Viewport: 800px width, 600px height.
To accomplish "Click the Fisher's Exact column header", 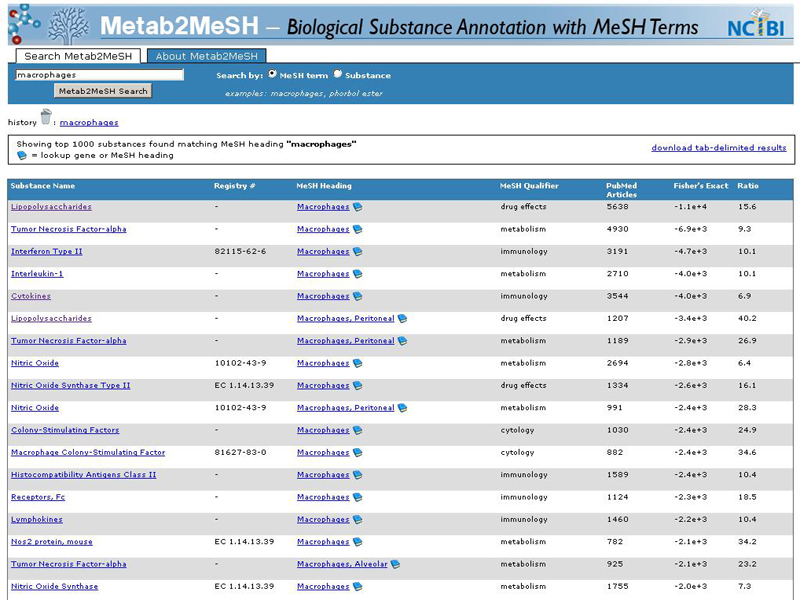I will tap(701, 186).
